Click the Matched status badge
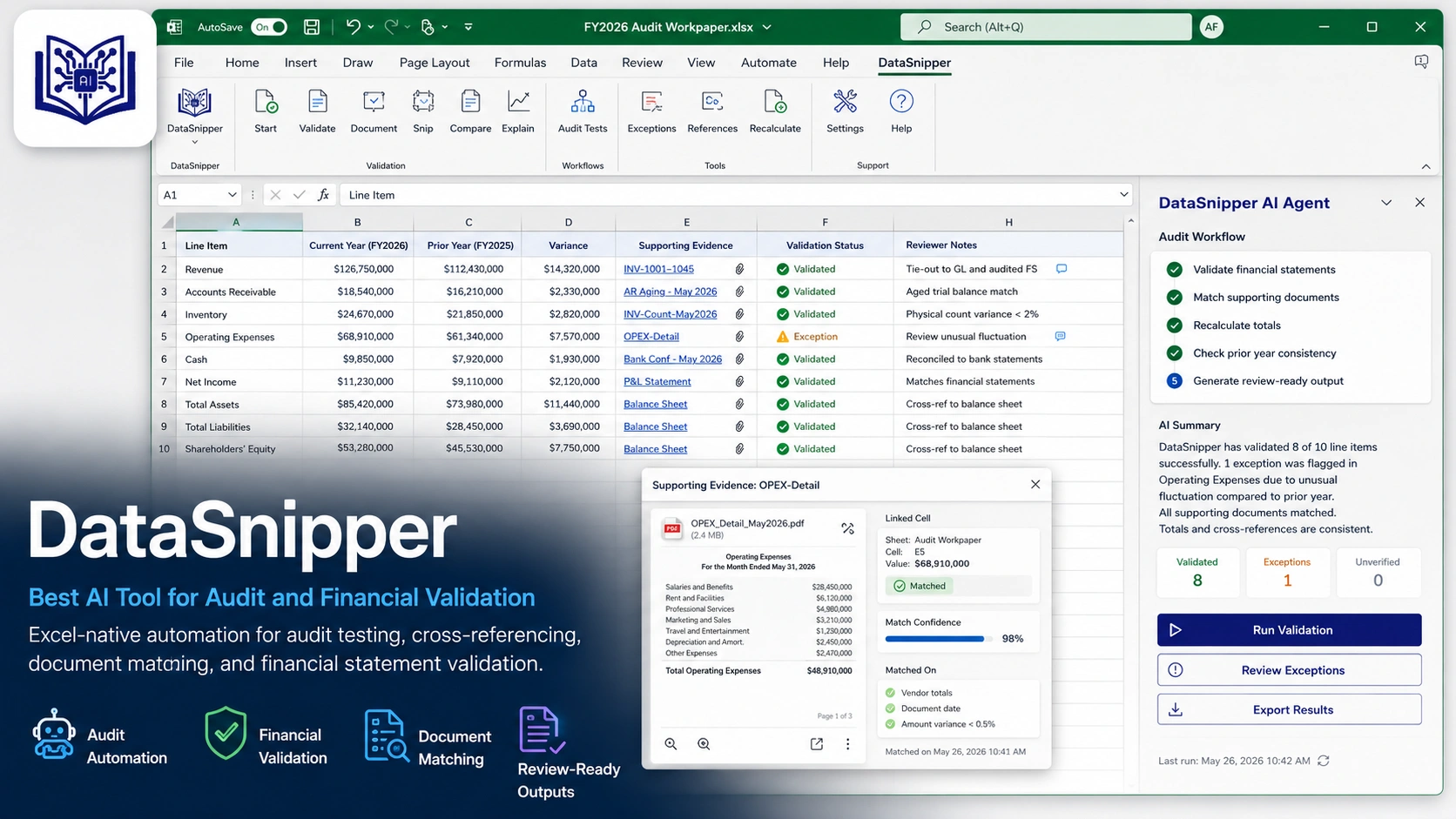Image resolution: width=1456 pixels, height=819 pixels. coord(920,586)
